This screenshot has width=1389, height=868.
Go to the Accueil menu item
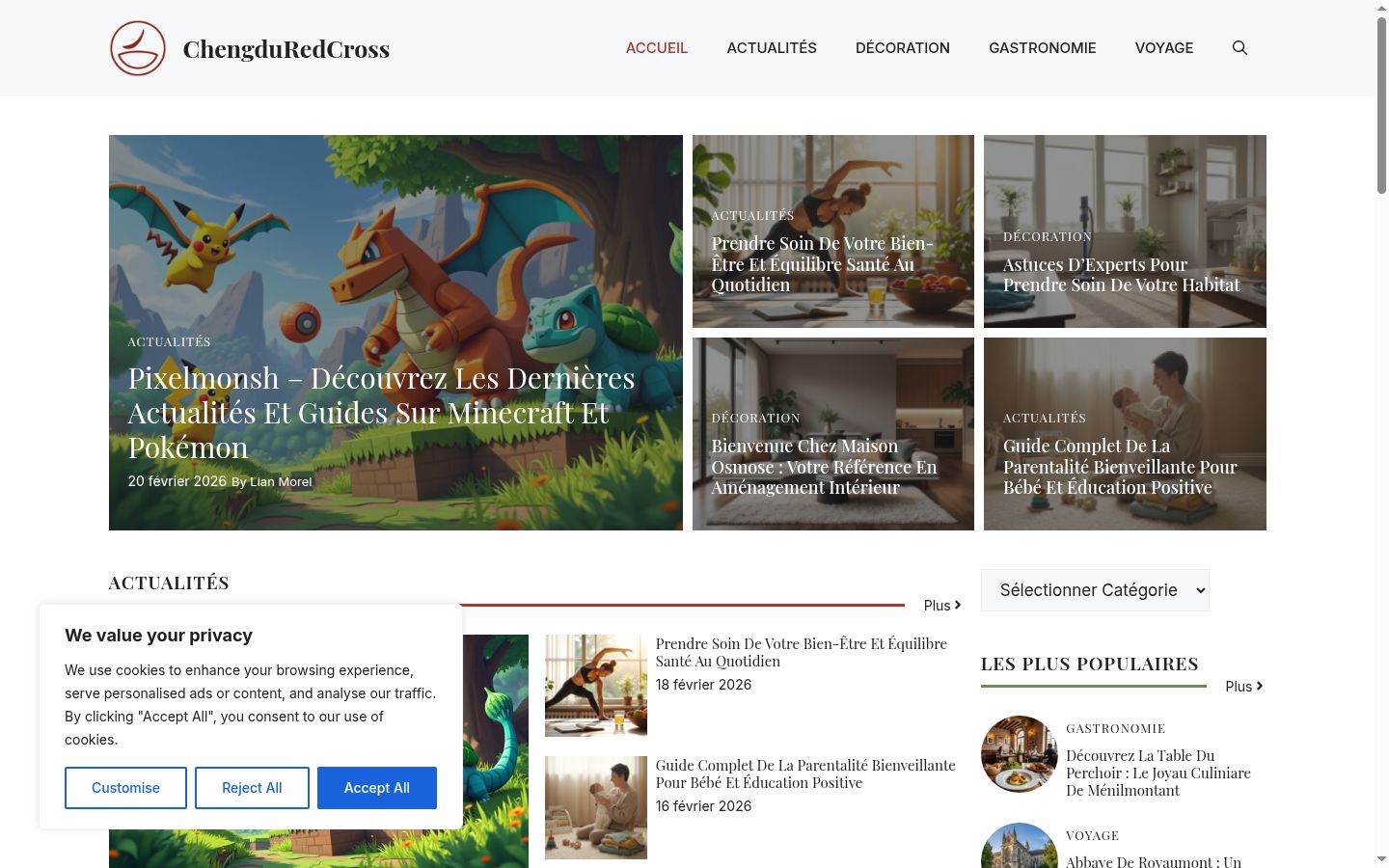point(657,48)
